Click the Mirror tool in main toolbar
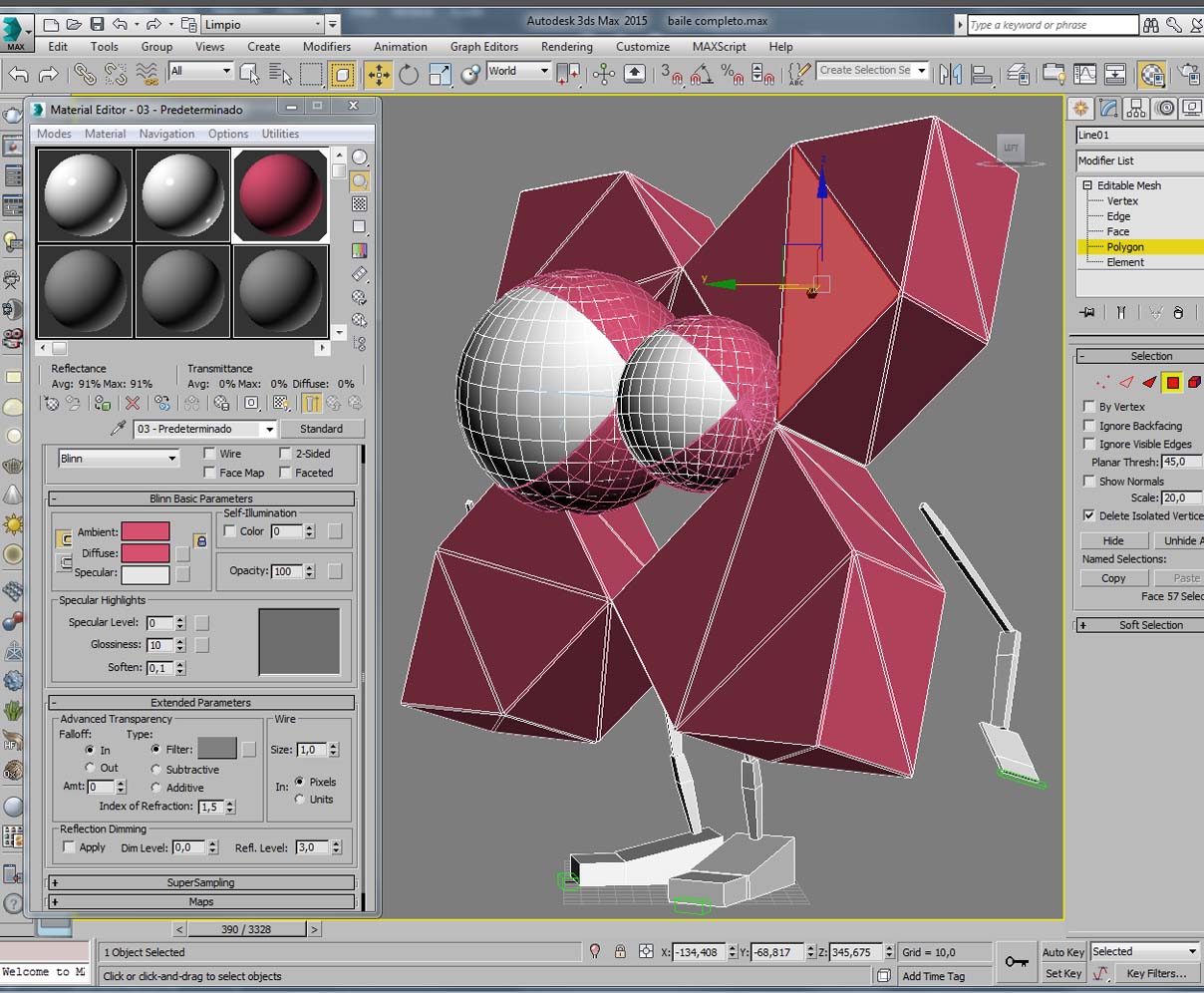 point(950,74)
